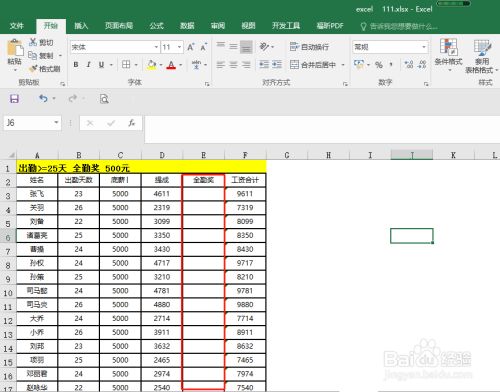Decrease font size with small A
Viewport: 500px width, 392px height.
[x=203, y=47]
